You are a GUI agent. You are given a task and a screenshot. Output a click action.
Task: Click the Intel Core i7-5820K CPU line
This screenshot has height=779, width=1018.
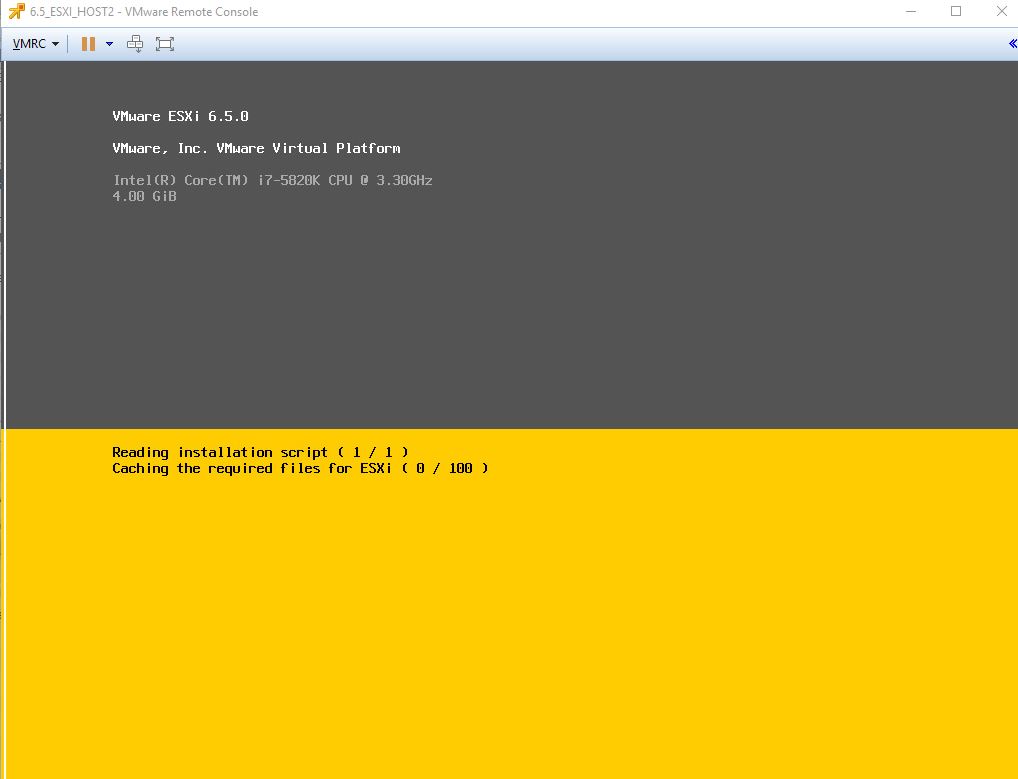click(x=273, y=180)
